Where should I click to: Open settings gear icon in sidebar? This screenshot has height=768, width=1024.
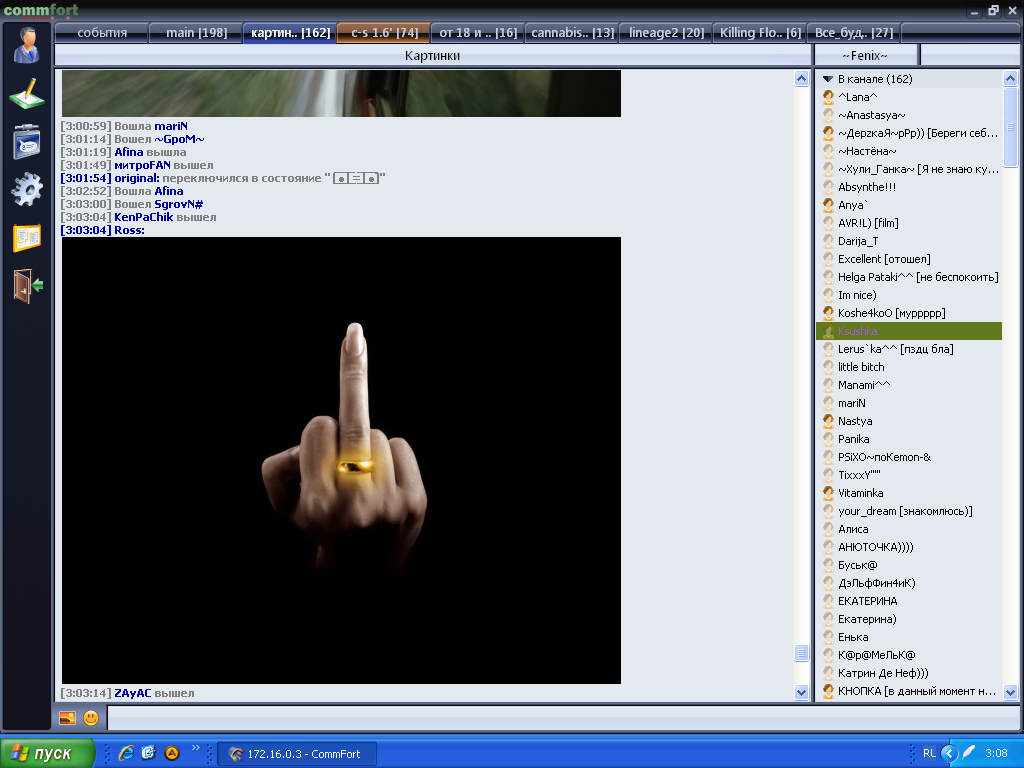point(27,189)
